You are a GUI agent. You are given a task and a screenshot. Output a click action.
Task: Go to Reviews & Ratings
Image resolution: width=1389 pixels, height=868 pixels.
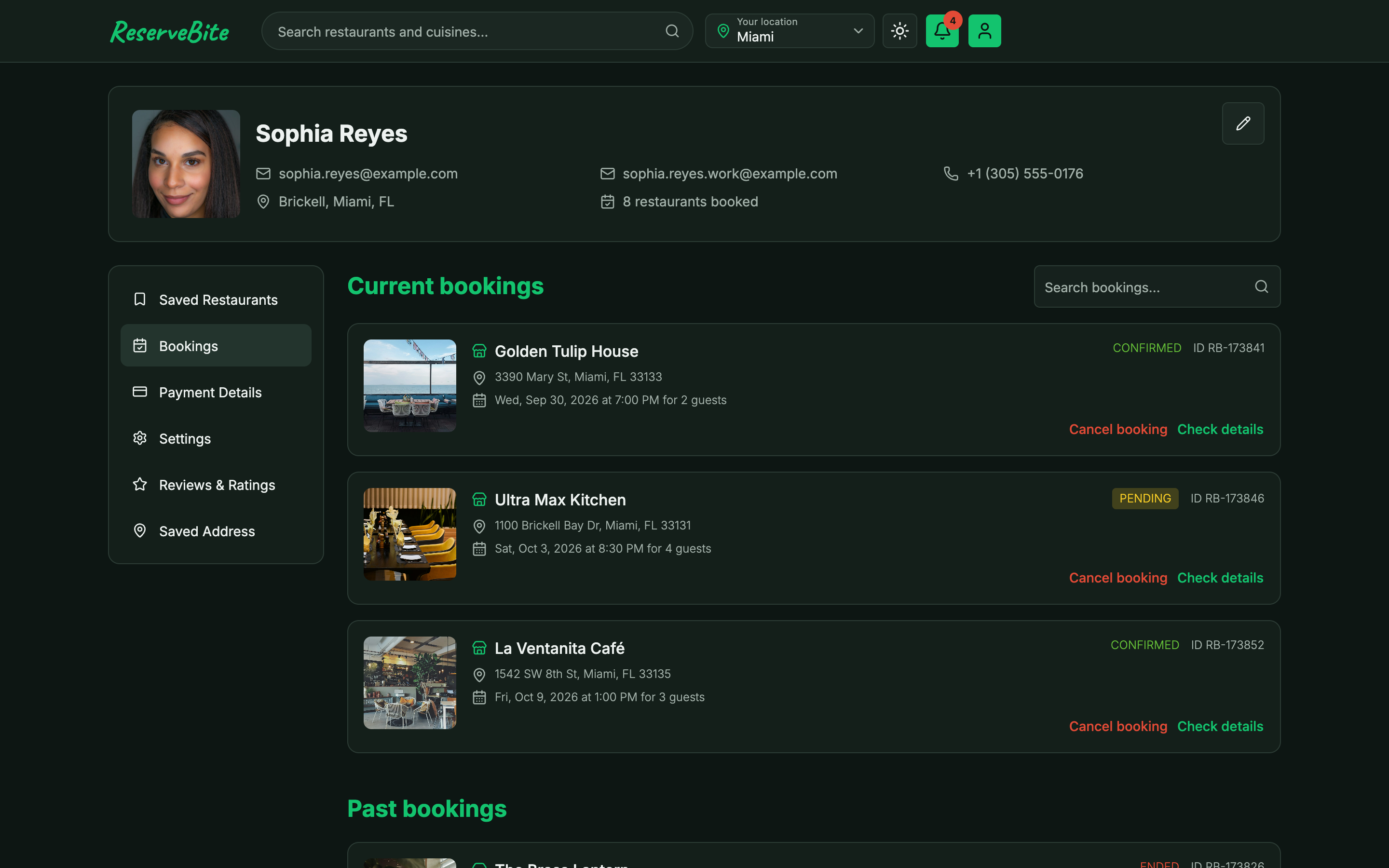pos(216,485)
